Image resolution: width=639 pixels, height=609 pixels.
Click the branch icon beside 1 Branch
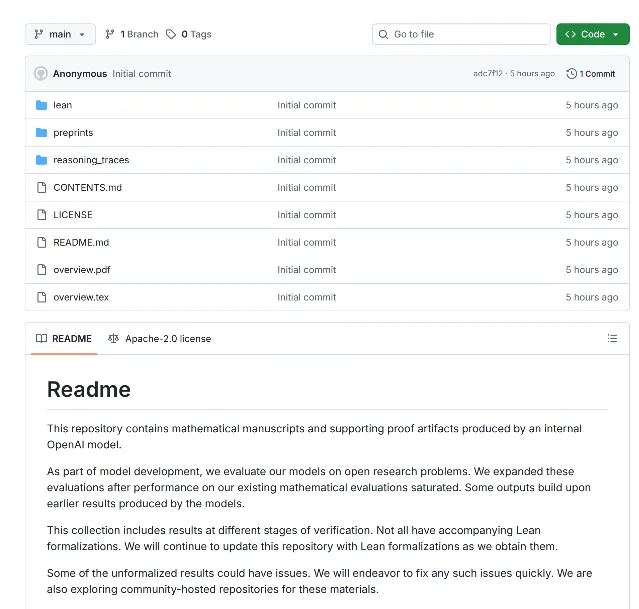110,34
